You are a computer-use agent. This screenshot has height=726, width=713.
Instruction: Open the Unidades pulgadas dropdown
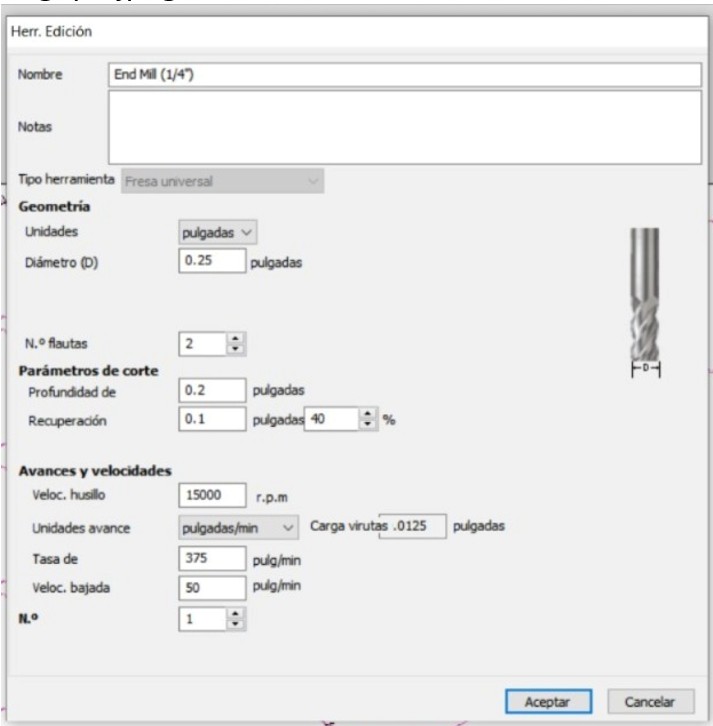(x=218, y=232)
